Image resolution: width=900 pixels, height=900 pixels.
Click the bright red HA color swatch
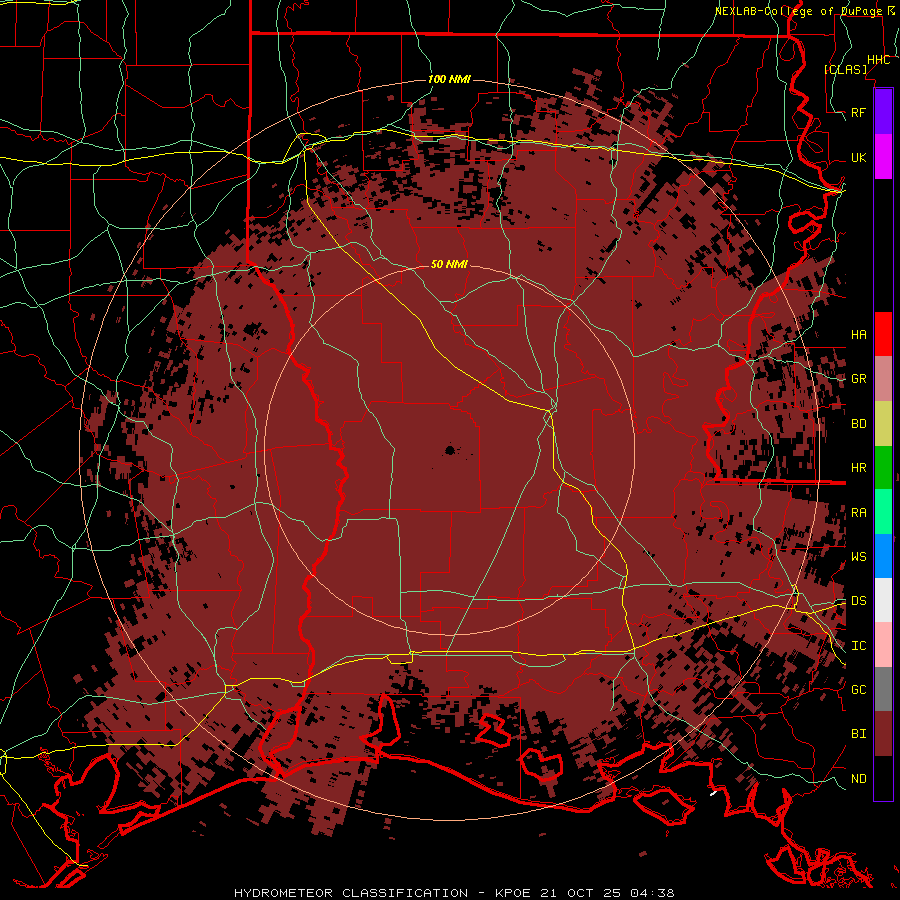[883, 334]
